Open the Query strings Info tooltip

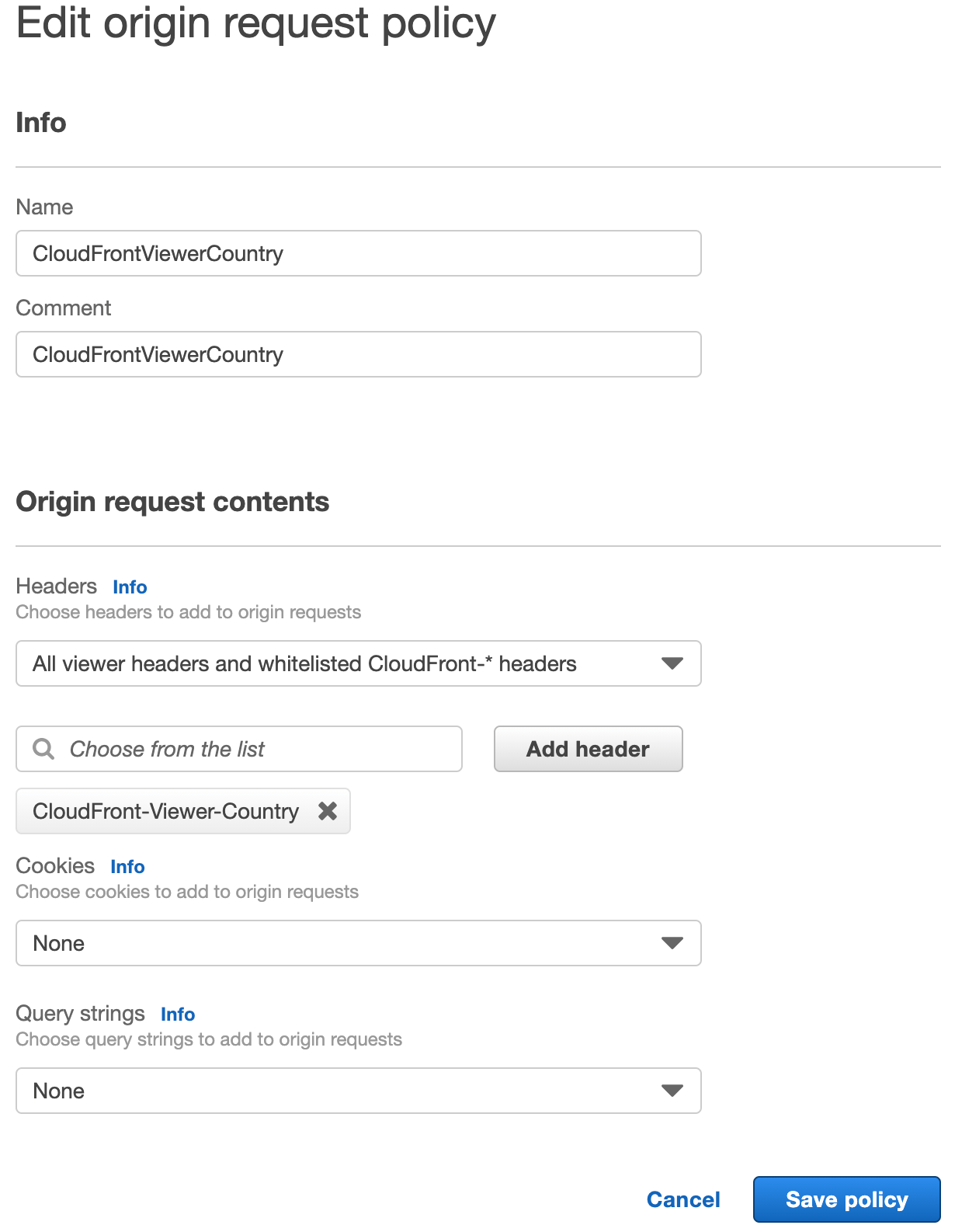tap(177, 1014)
